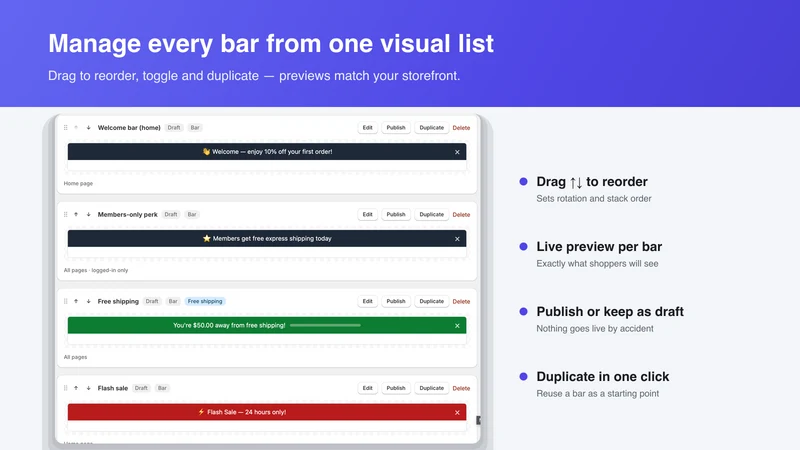Duplicate the Free shipping bar
This screenshot has height=450, width=800.
(432, 301)
